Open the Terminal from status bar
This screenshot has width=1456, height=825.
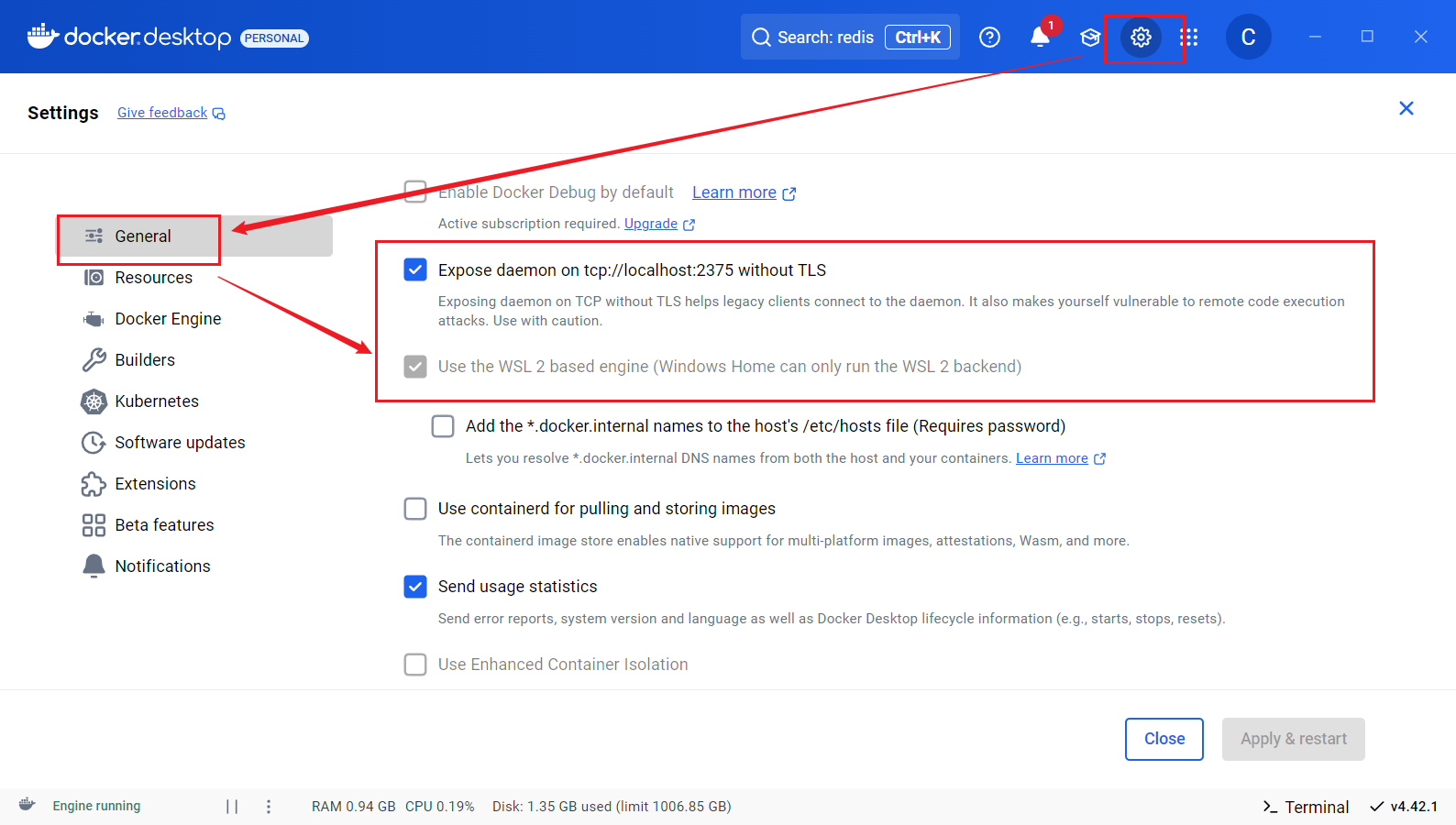pos(1306,807)
